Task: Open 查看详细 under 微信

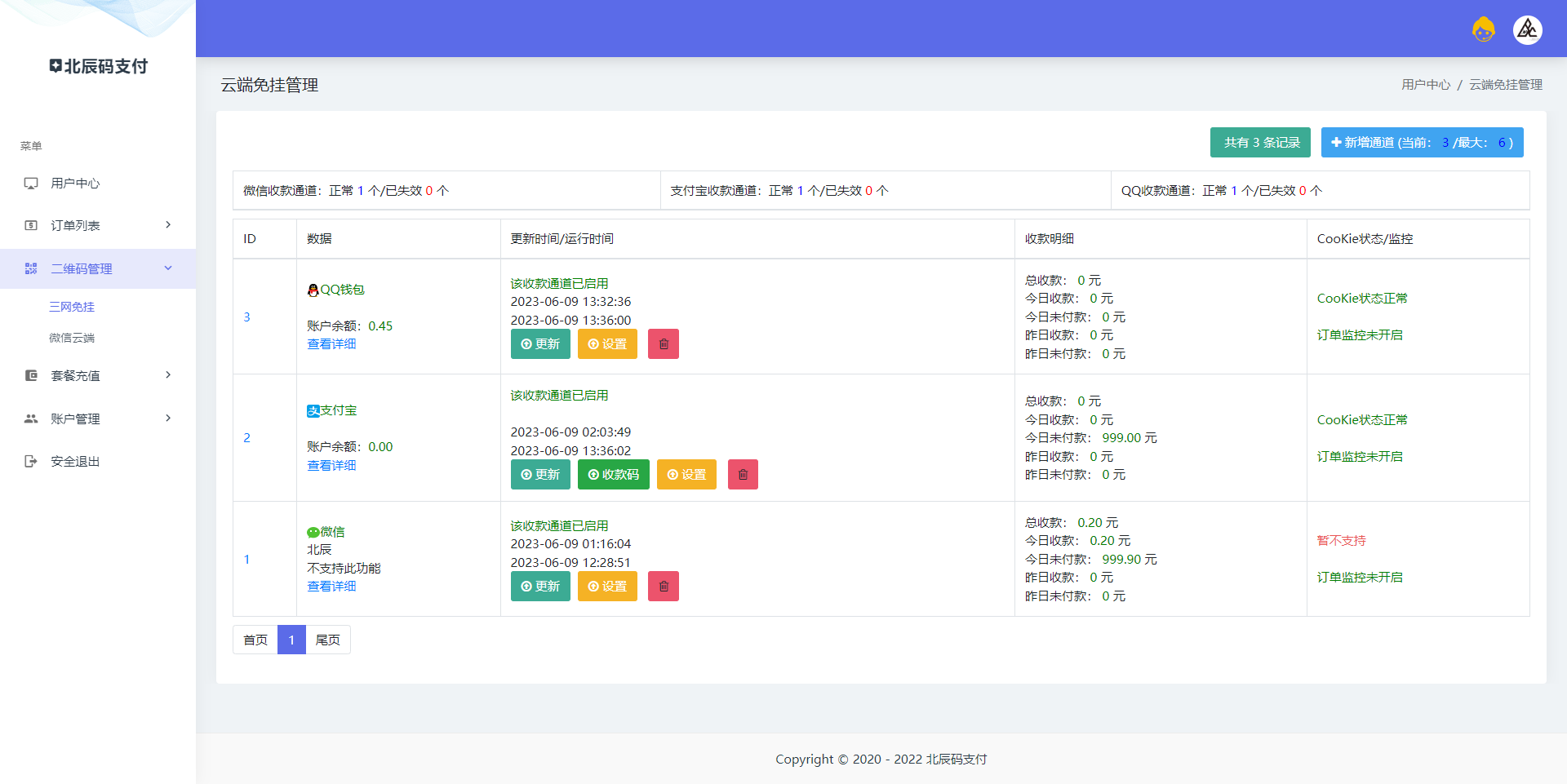Action: tap(331, 587)
